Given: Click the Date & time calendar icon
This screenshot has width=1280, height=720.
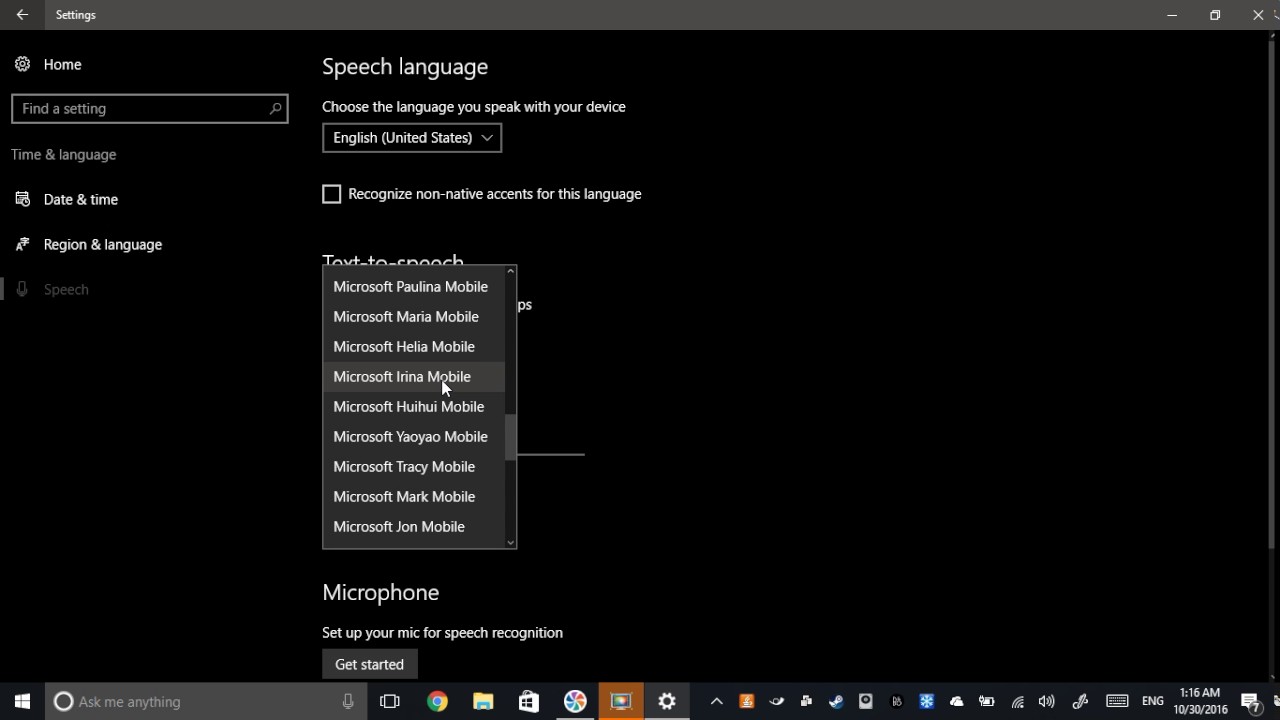Looking at the screenshot, I should coord(22,199).
